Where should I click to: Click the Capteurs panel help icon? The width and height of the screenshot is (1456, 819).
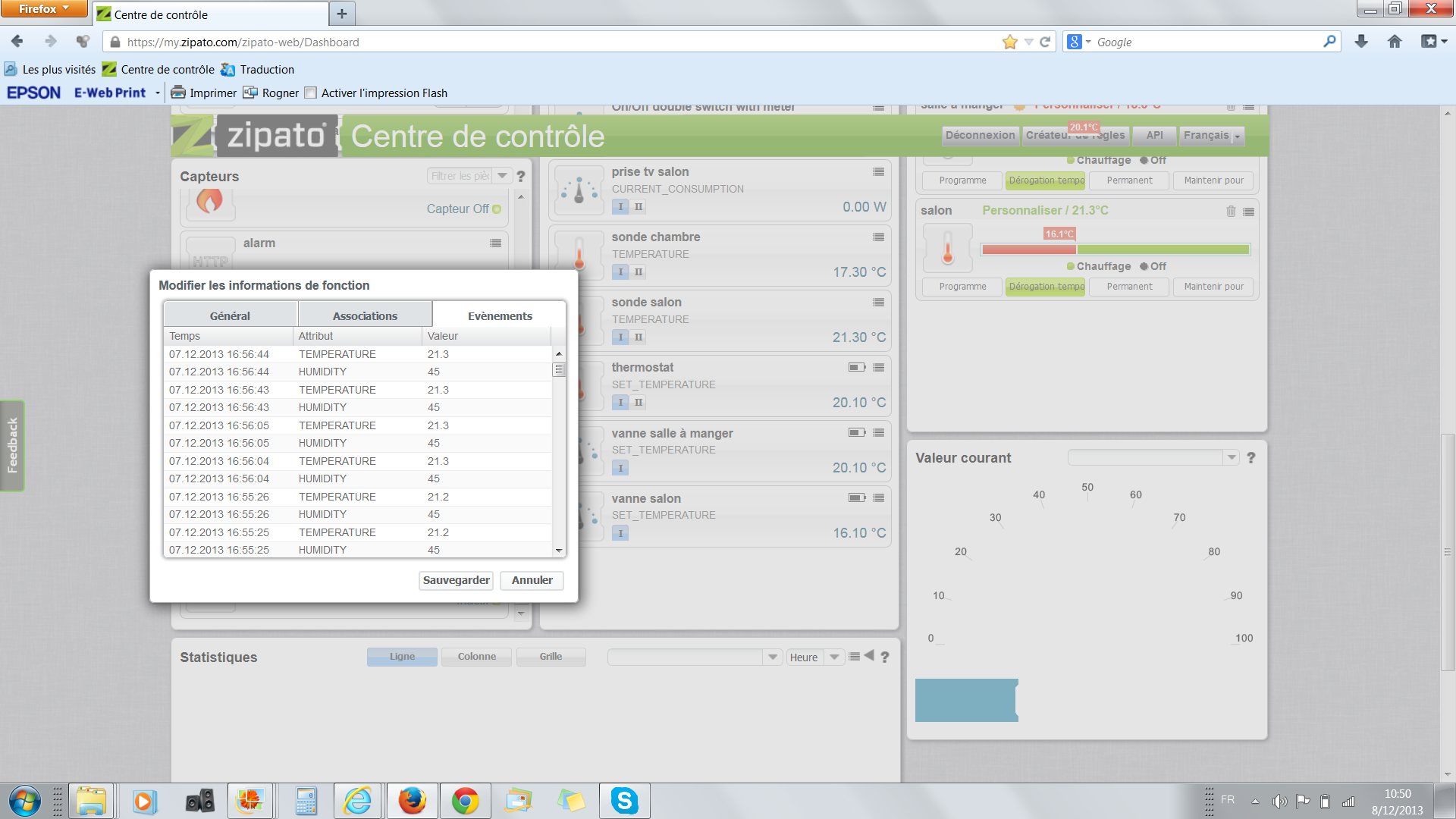coord(521,177)
